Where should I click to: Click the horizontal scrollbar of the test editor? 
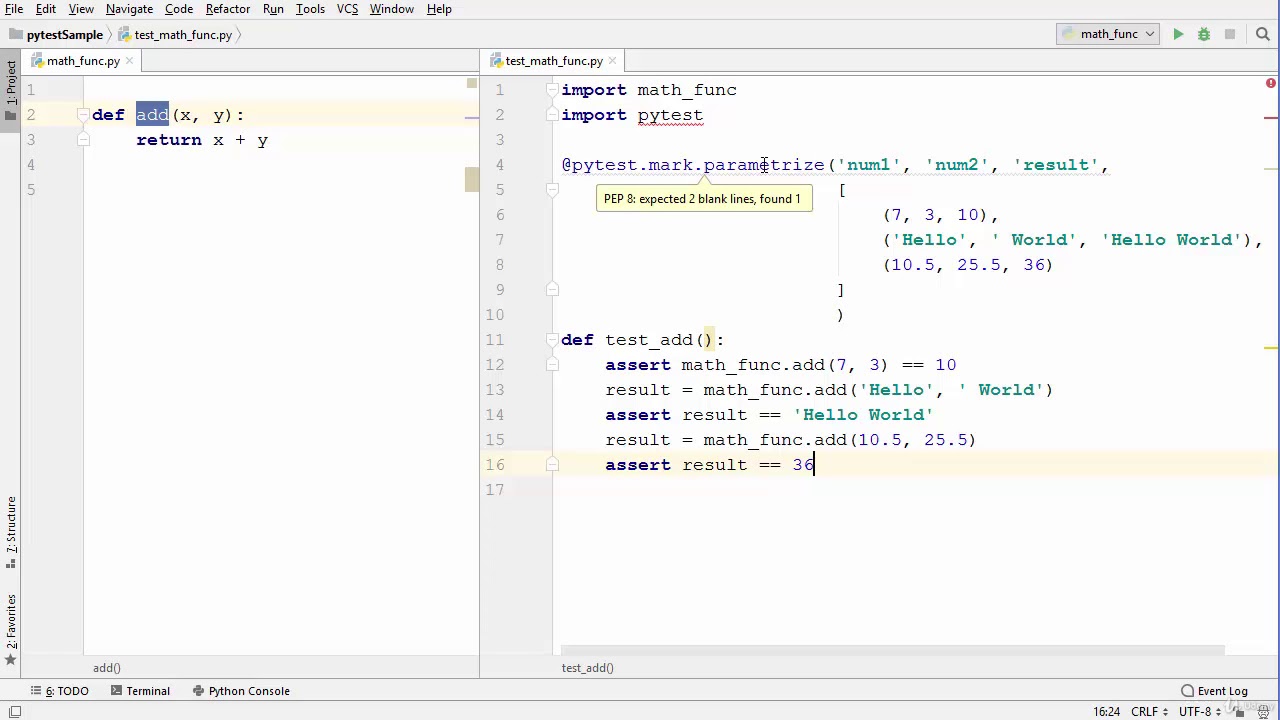(x=892, y=650)
